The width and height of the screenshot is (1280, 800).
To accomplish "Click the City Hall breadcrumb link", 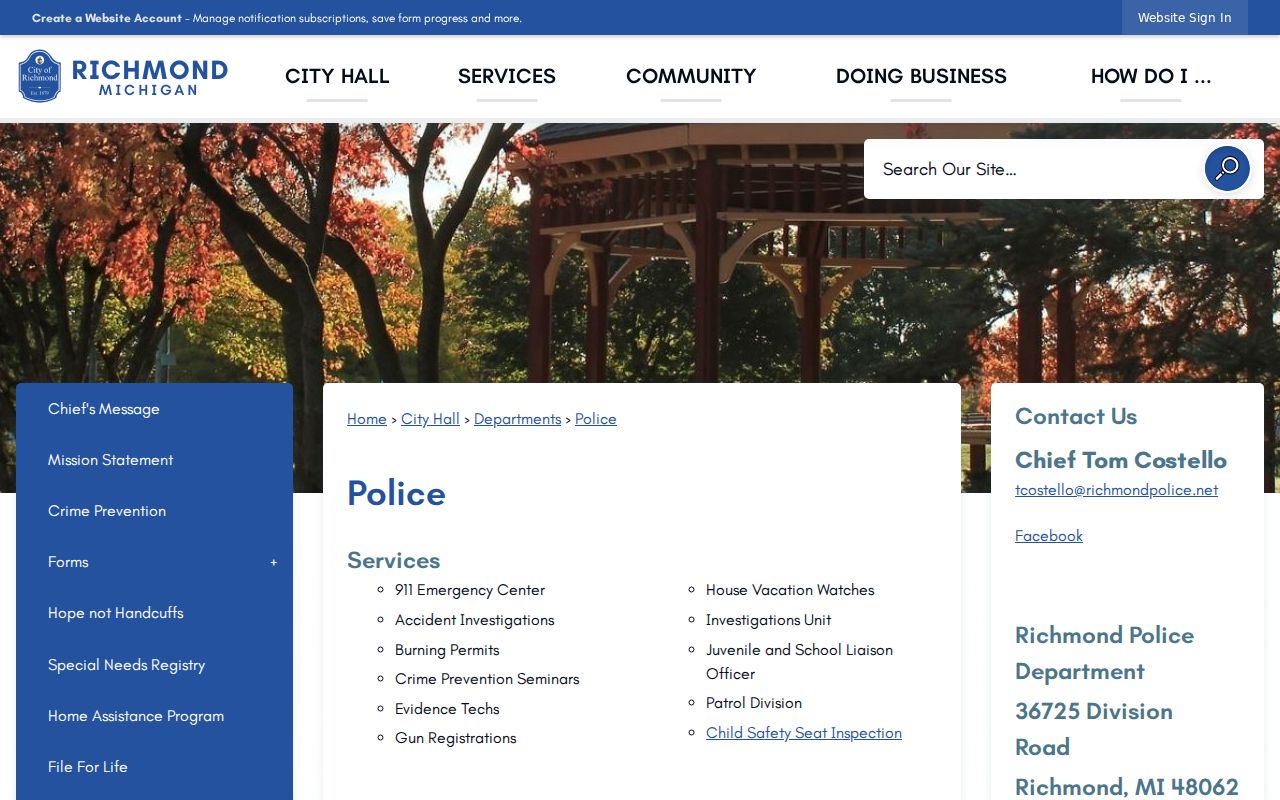I will click(x=431, y=419).
